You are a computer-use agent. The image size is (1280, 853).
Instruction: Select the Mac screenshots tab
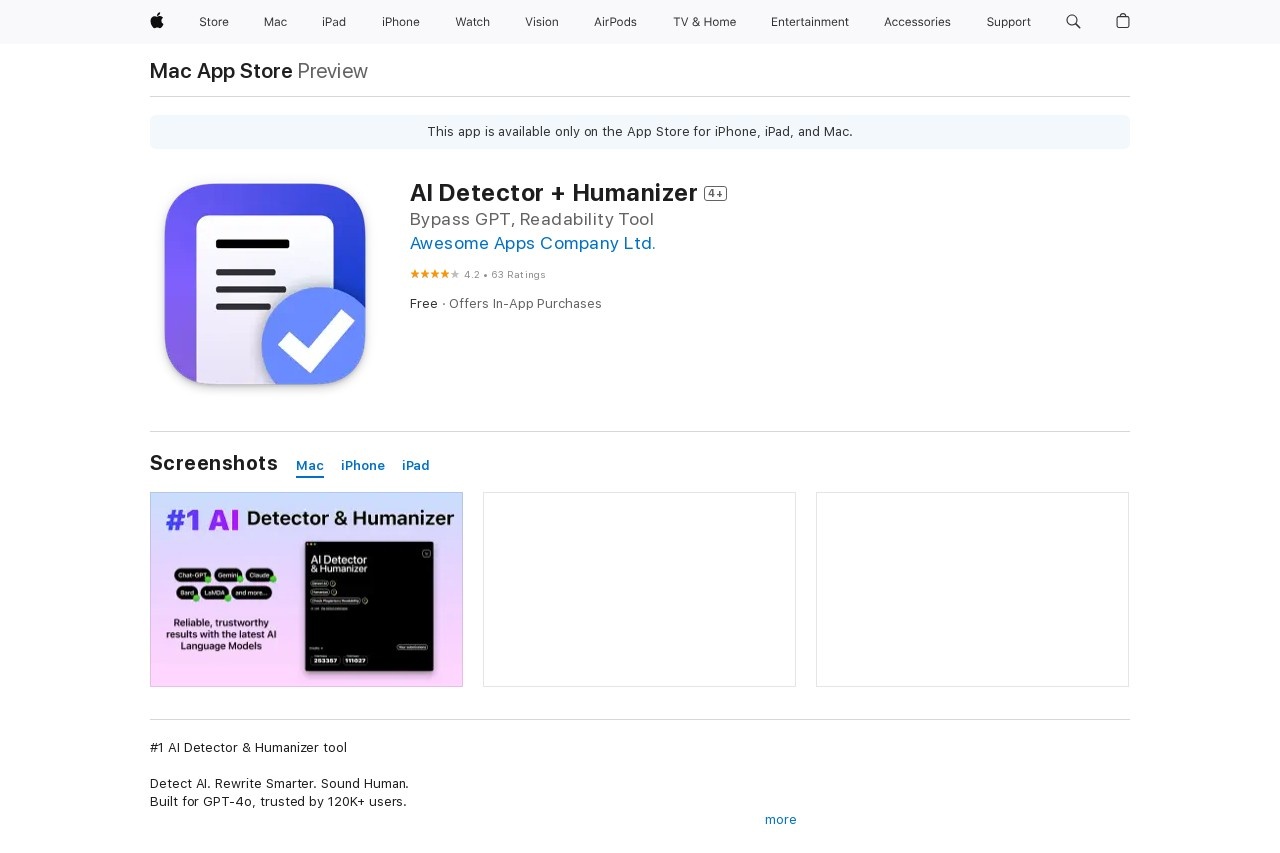310,466
